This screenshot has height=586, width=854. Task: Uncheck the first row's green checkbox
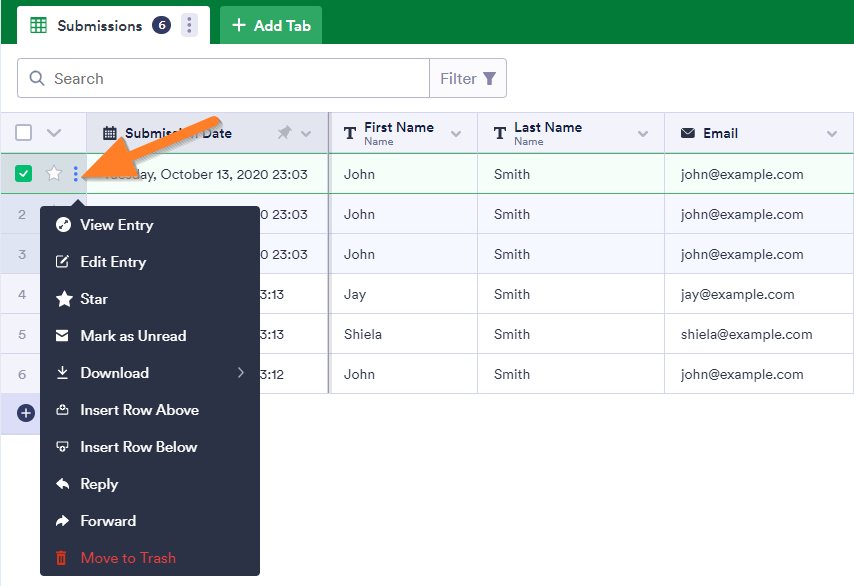tap(24, 174)
